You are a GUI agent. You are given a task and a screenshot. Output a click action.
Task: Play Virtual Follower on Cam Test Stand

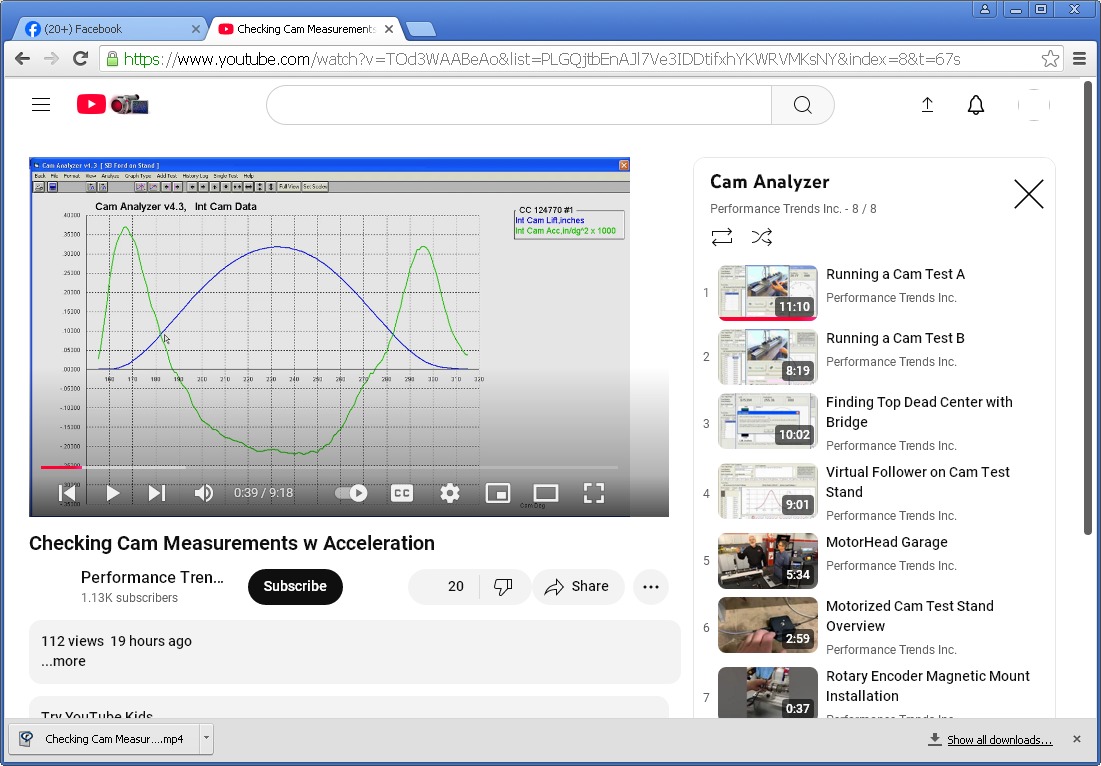pos(767,491)
